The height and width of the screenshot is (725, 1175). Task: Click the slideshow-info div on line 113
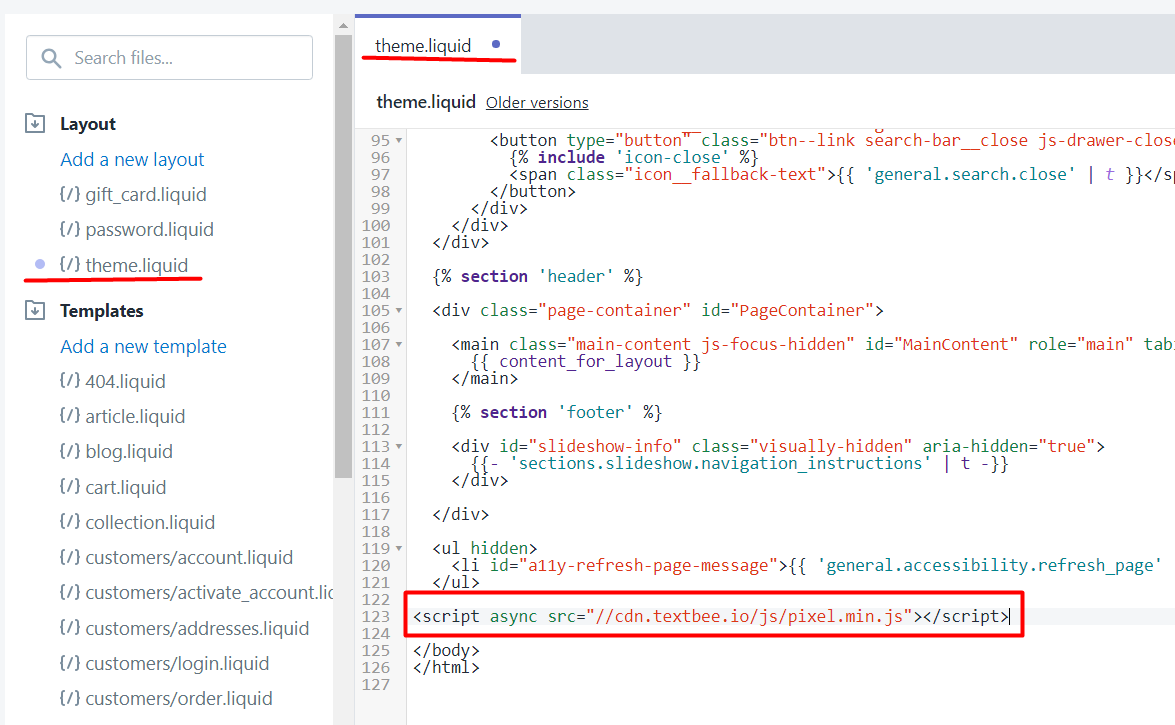click(x=778, y=446)
